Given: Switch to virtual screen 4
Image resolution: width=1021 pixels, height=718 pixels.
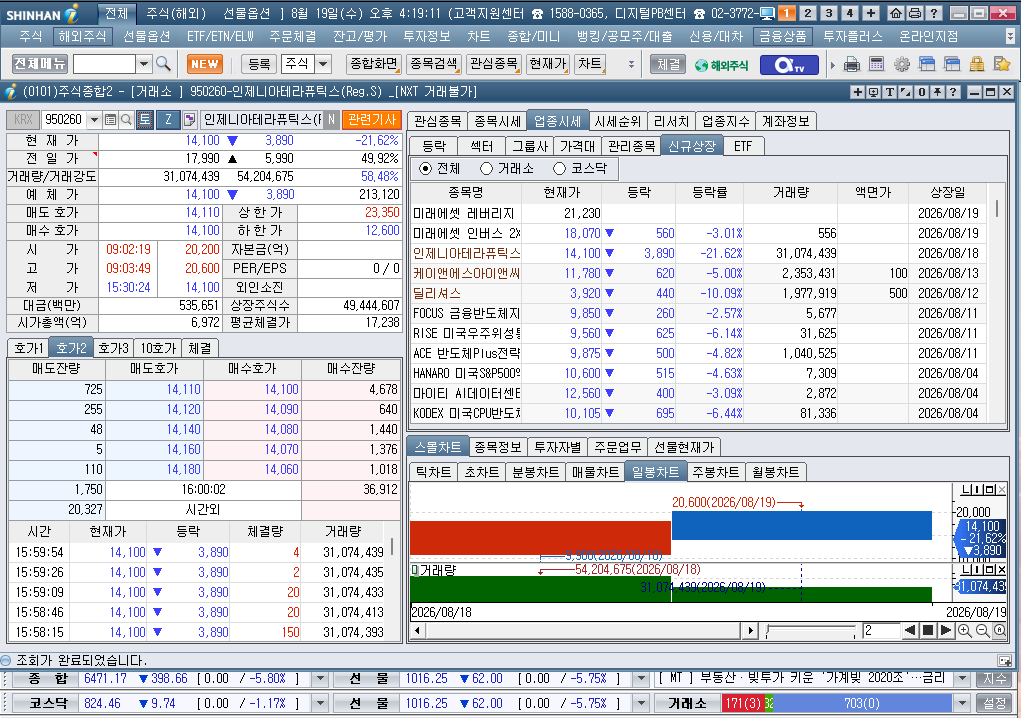Looking at the screenshot, I should tap(849, 13).
